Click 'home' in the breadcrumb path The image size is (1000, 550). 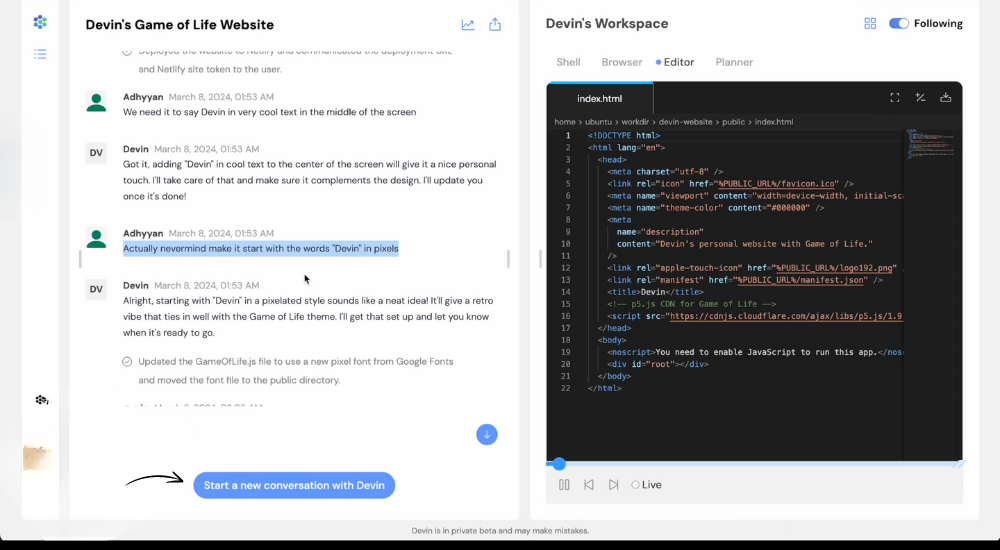coord(564,122)
